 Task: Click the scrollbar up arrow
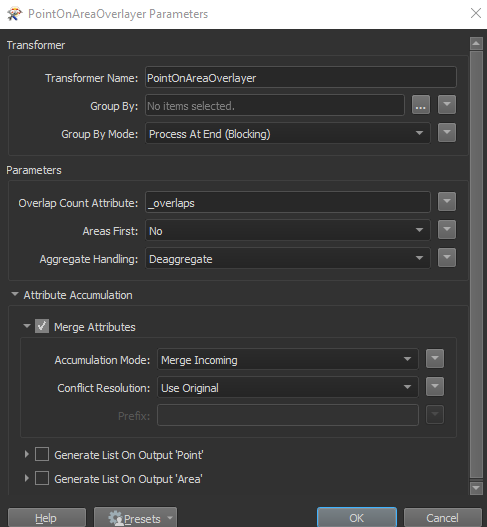point(476,43)
